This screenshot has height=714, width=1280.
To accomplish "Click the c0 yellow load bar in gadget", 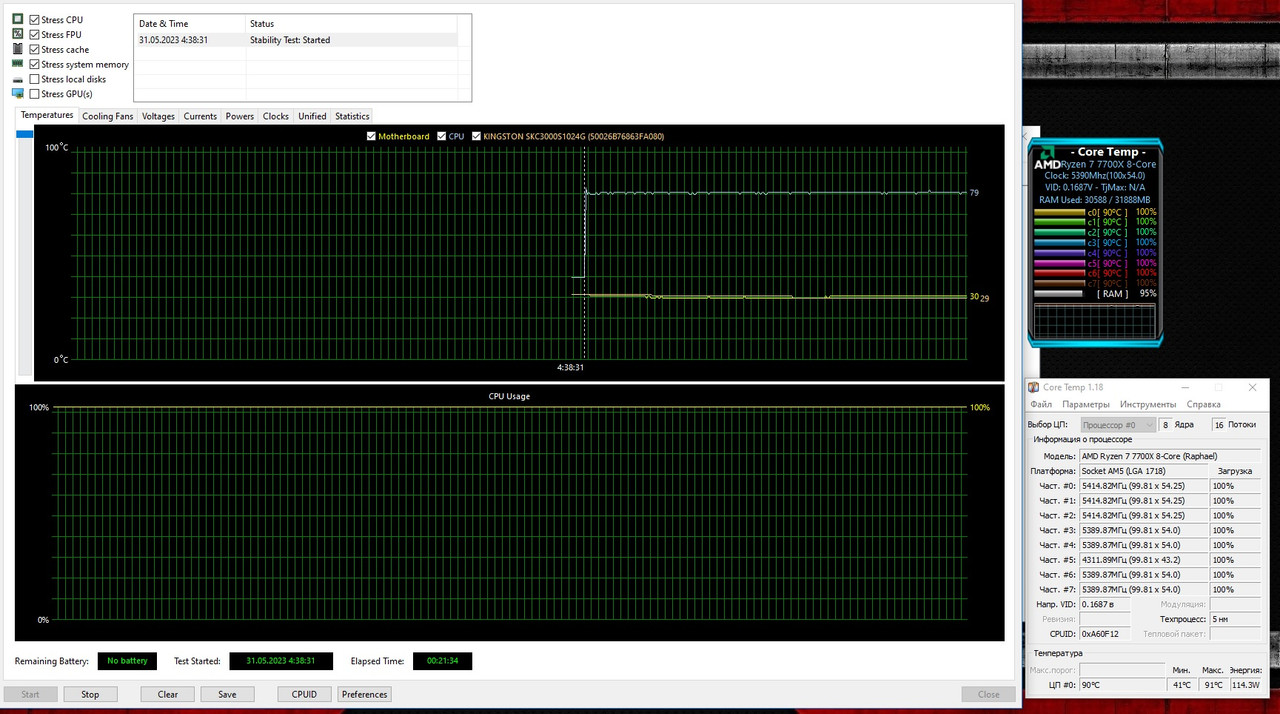I will pos(1058,212).
